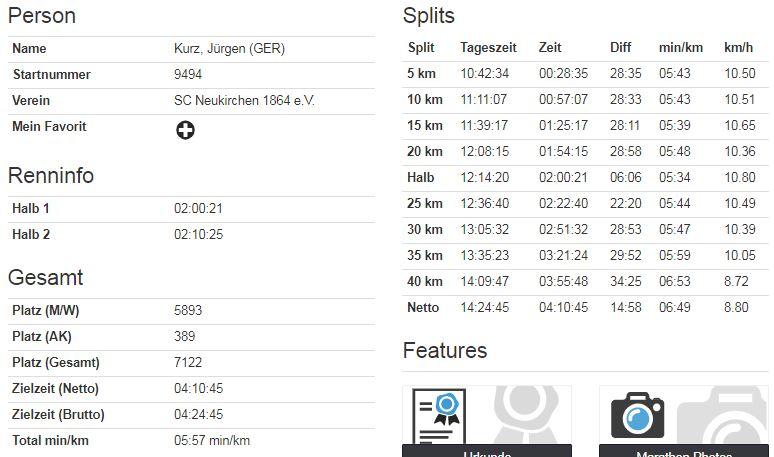Add runner to Mein Favorit plus icon
This screenshot has width=774, height=457.
tap(185, 130)
